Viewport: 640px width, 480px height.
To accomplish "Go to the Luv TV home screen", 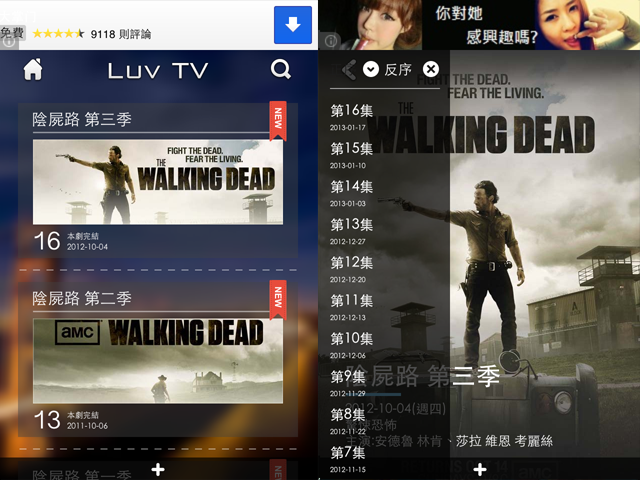I will tap(33, 69).
